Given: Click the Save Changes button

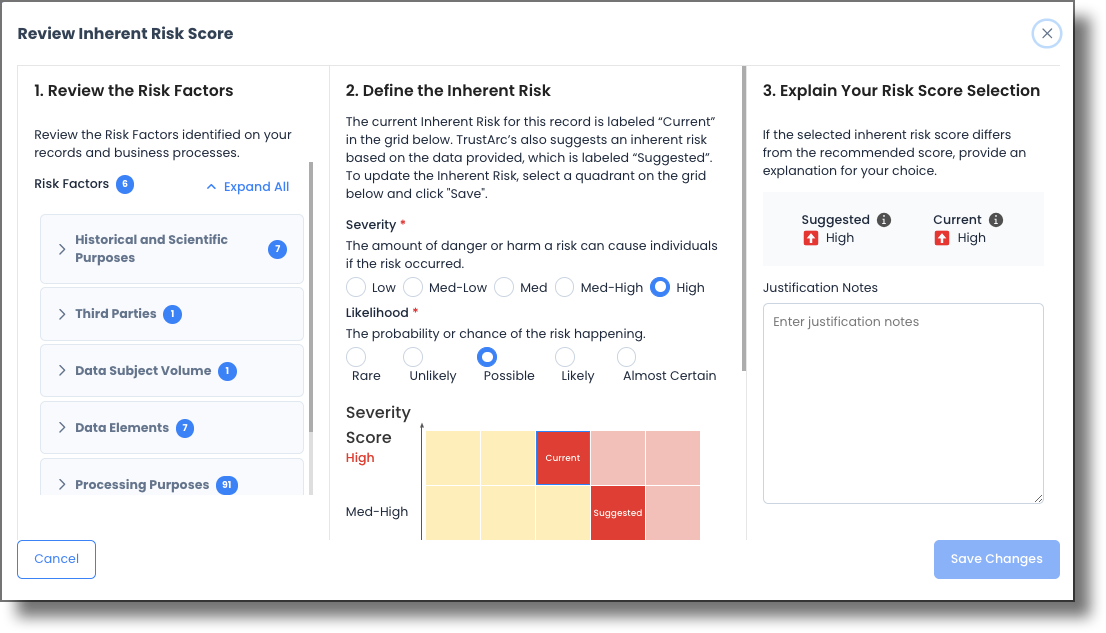Looking at the screenshot, I should [996, 559].
